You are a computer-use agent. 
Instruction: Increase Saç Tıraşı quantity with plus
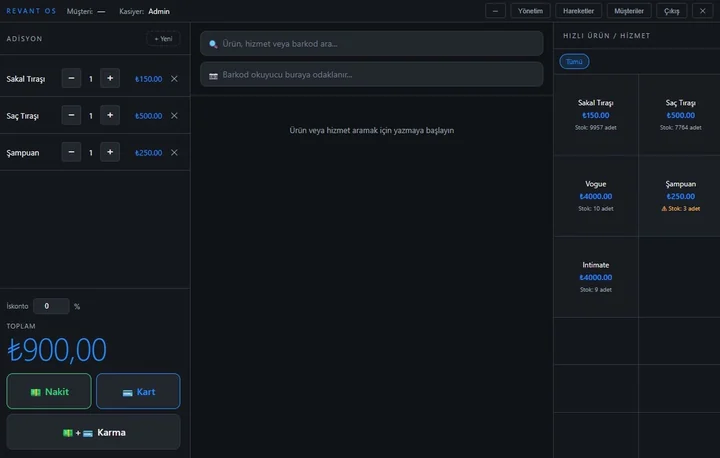pyautogui.click(x=110, y=115)
